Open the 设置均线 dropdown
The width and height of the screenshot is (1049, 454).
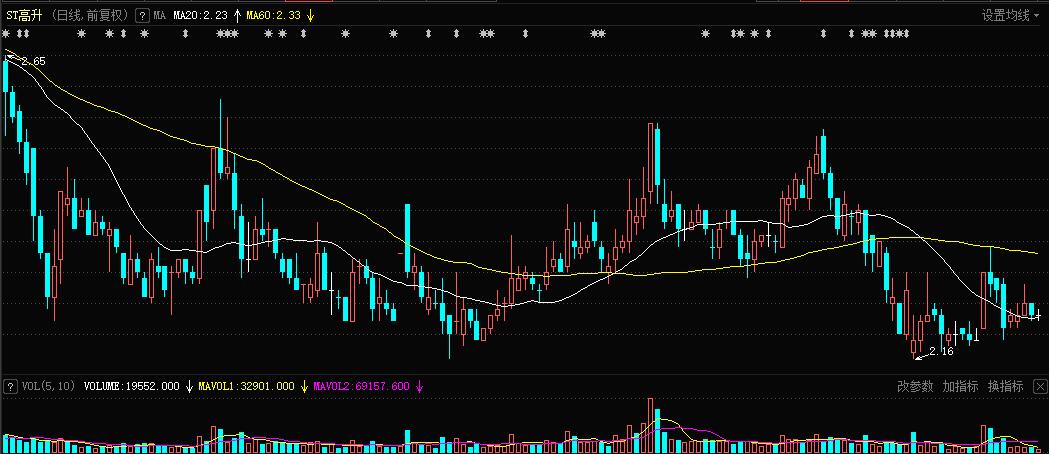(1010, 15)
